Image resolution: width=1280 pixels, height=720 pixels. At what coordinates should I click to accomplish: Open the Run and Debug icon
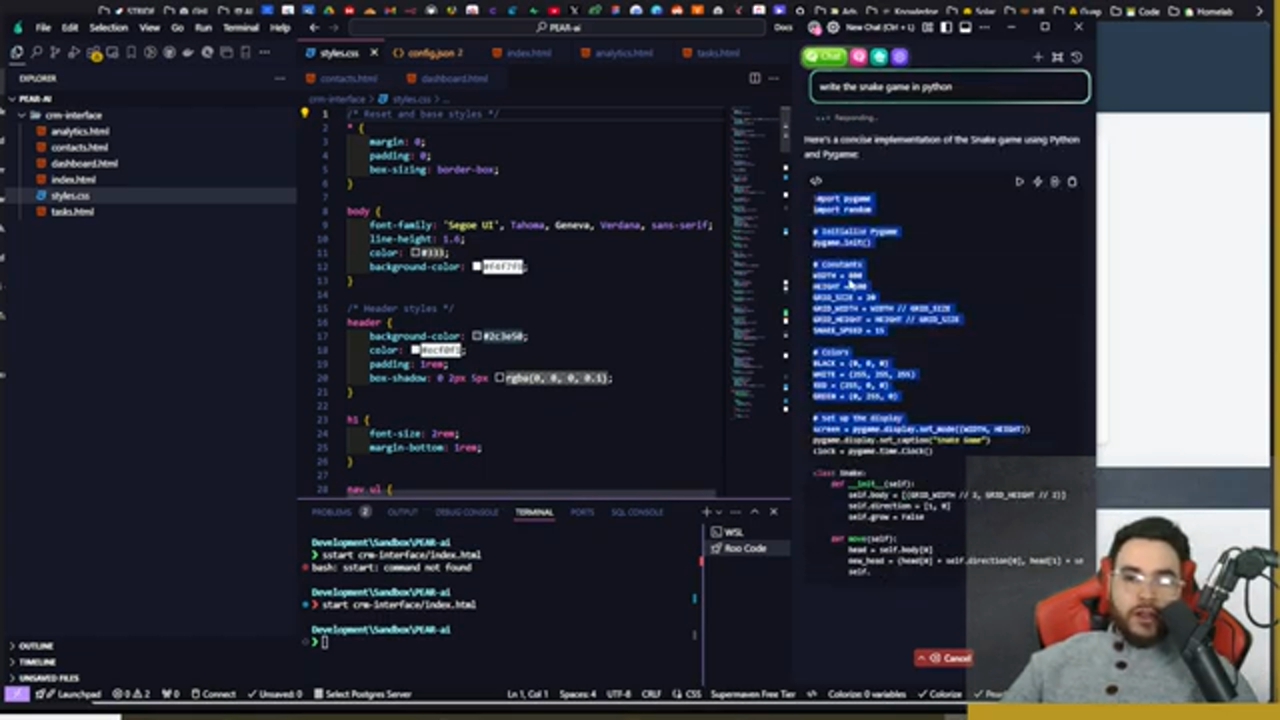pyautogui.click(x=74, y=52)
